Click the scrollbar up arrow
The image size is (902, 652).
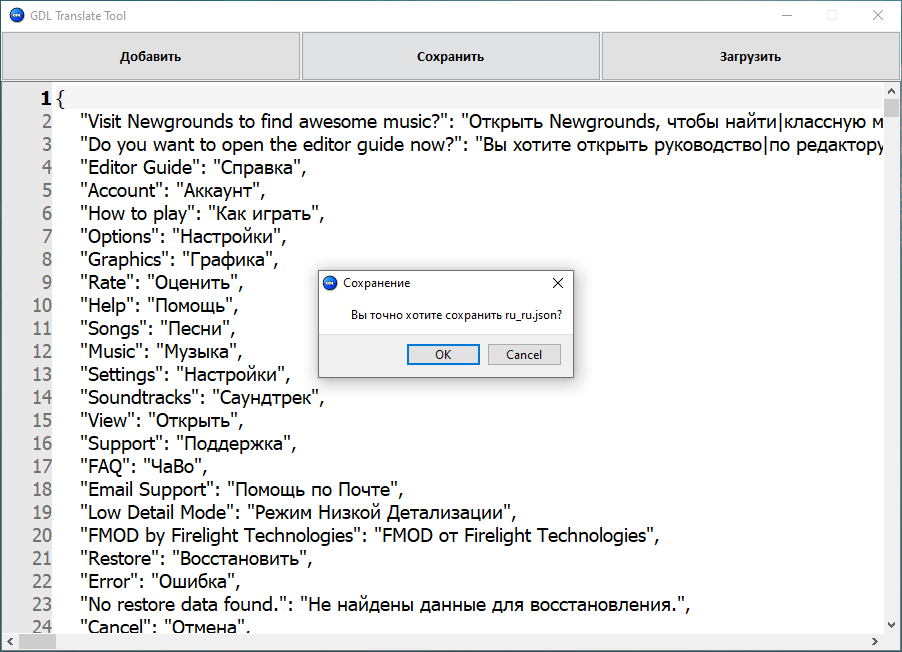tap(892, 91)
